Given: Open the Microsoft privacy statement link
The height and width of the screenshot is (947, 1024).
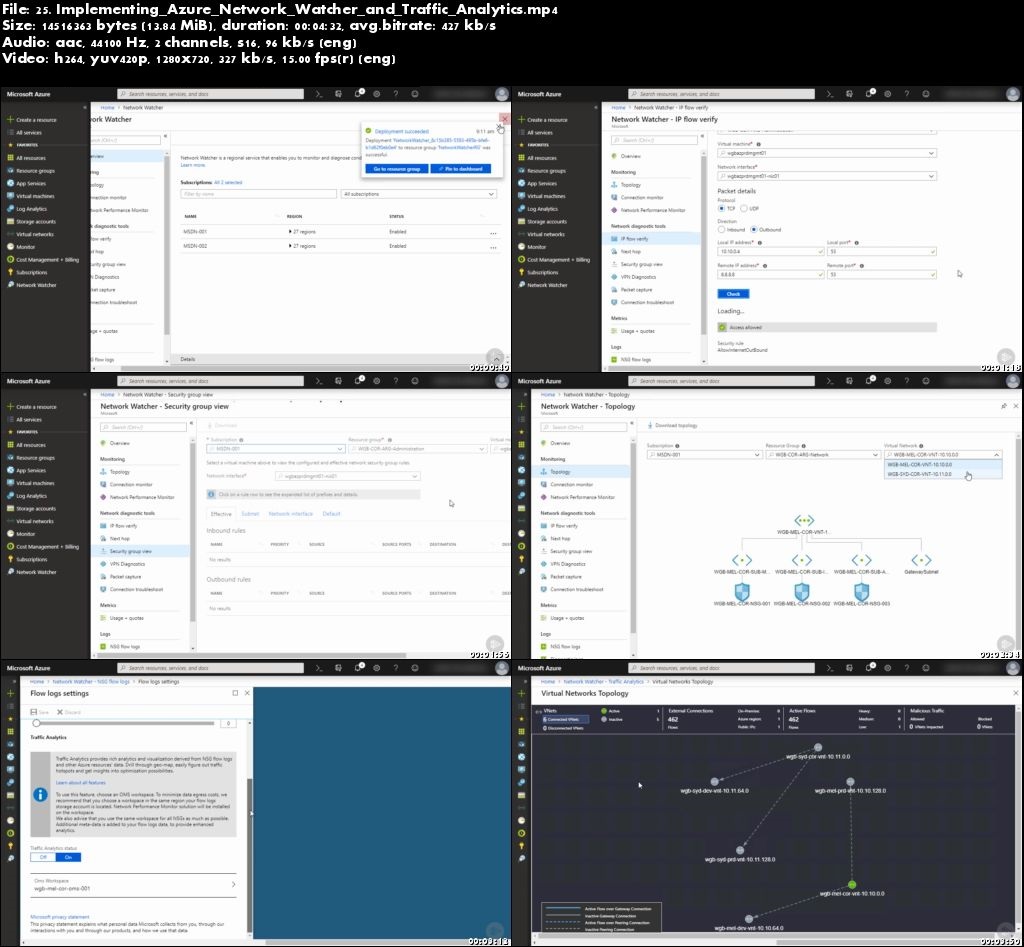Looking at the screenshot, I should tap(59, 917).
